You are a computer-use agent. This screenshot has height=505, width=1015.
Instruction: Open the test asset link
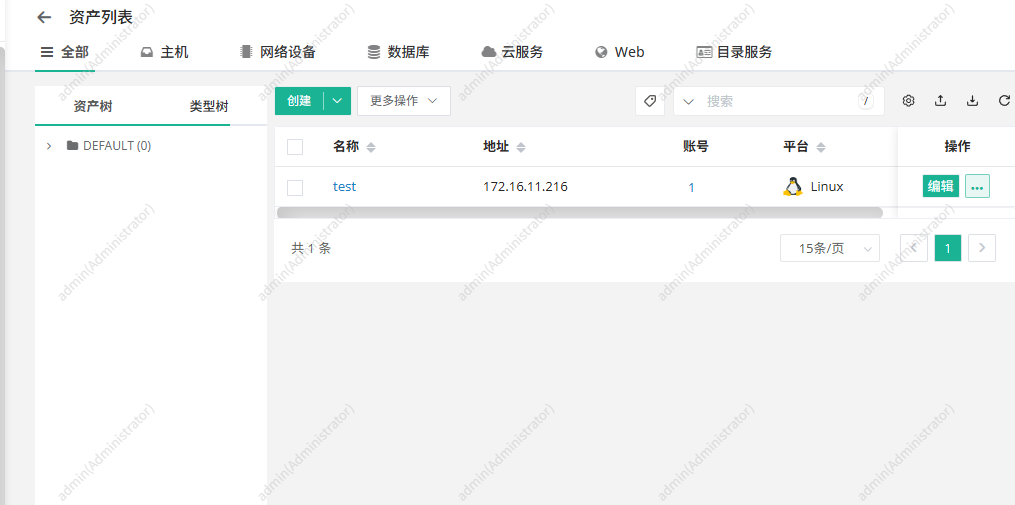click(x=344, y=187)
